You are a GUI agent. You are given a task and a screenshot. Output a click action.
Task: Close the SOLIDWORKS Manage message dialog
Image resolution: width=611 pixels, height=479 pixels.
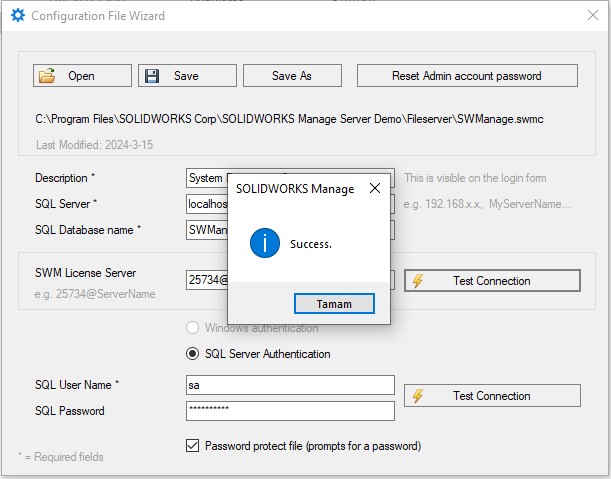[x=374, y=188]
